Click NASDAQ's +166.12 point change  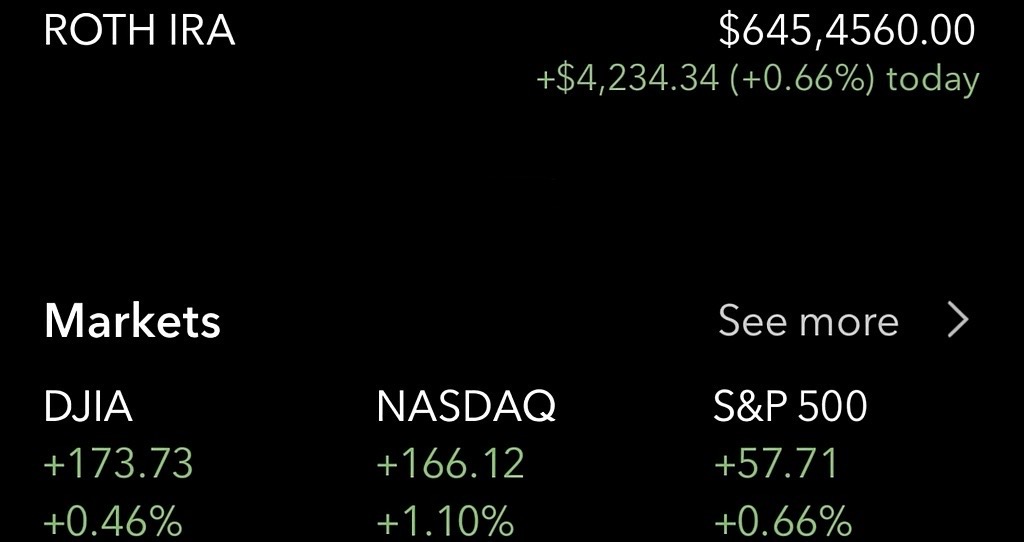click(x=450, y=464)
